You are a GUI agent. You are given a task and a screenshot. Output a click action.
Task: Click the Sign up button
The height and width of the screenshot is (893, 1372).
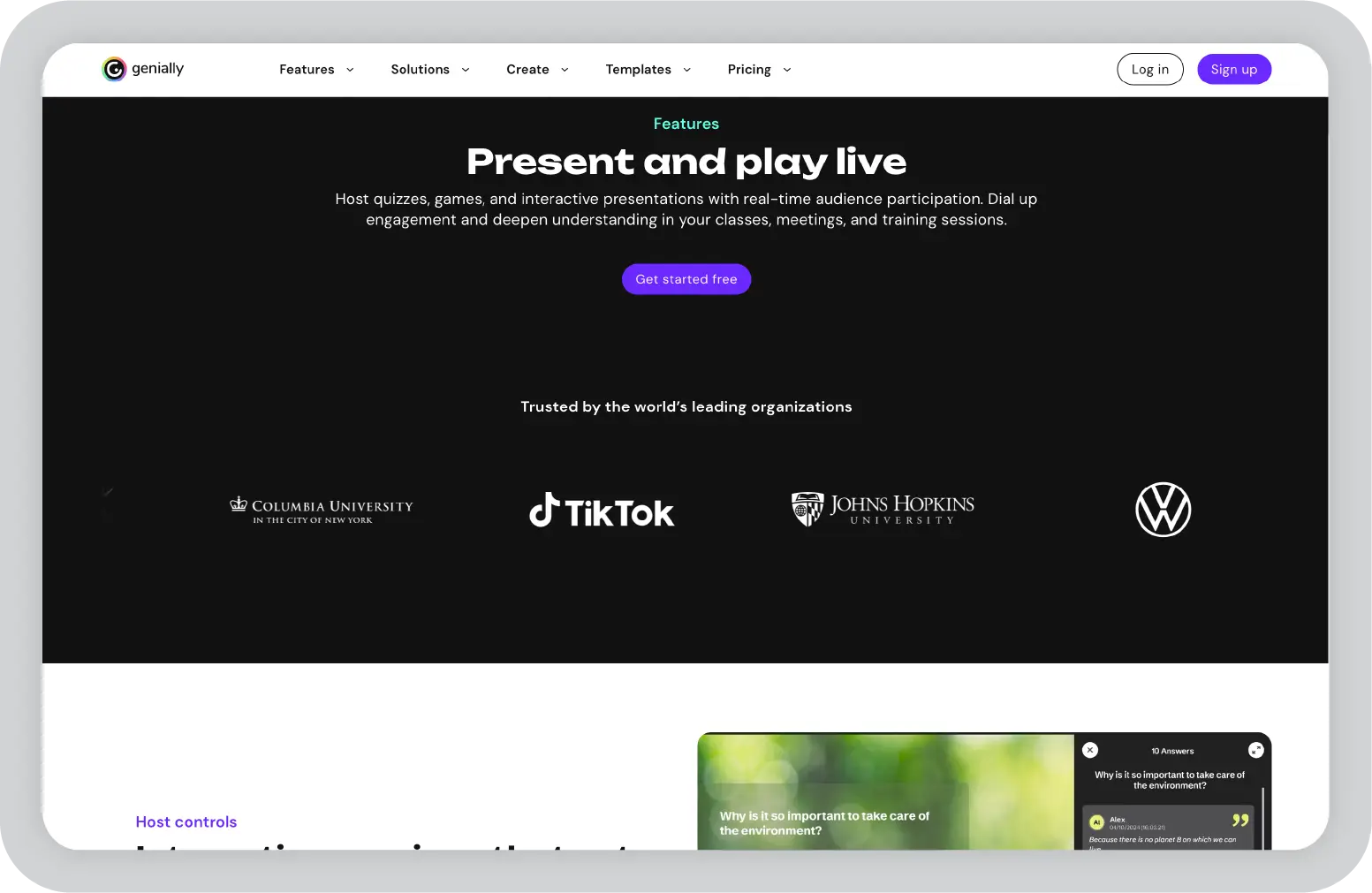[x=1233, y=70]
